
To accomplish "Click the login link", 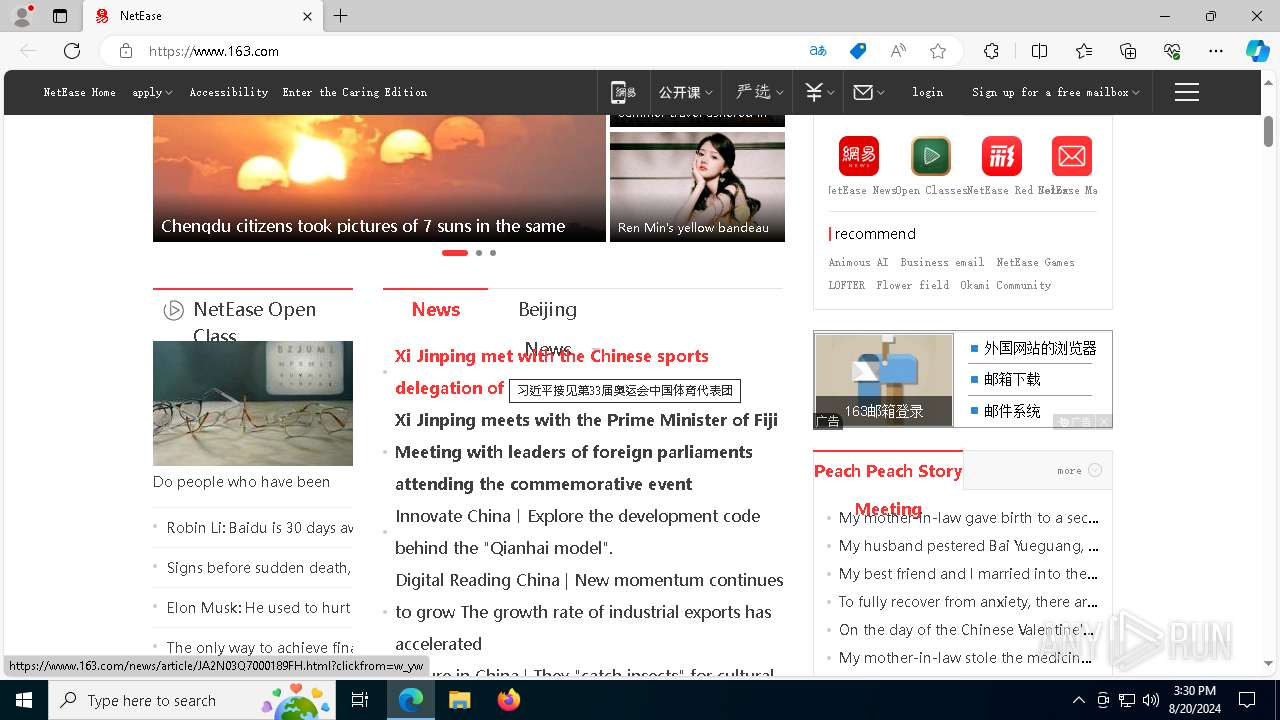I will click(x=927, y=92).
